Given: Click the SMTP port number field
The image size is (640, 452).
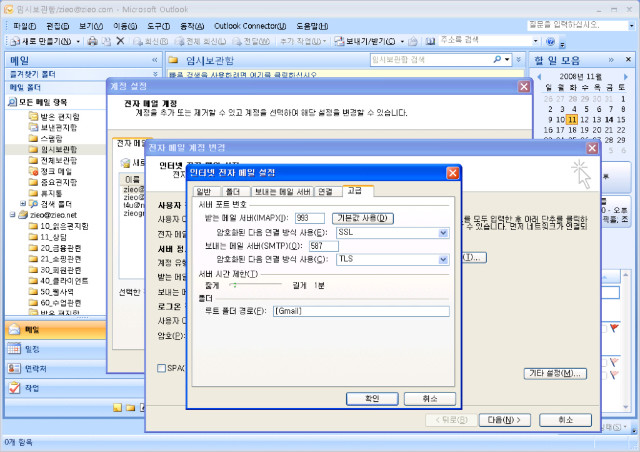Looking at the screenshot, I should (324, 246).
